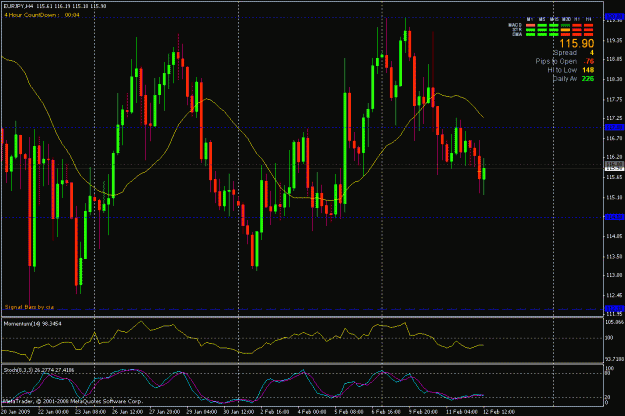The image size is (625, 416).
Task: Click the 'Pips to Open' label
Action: (556, 61)
